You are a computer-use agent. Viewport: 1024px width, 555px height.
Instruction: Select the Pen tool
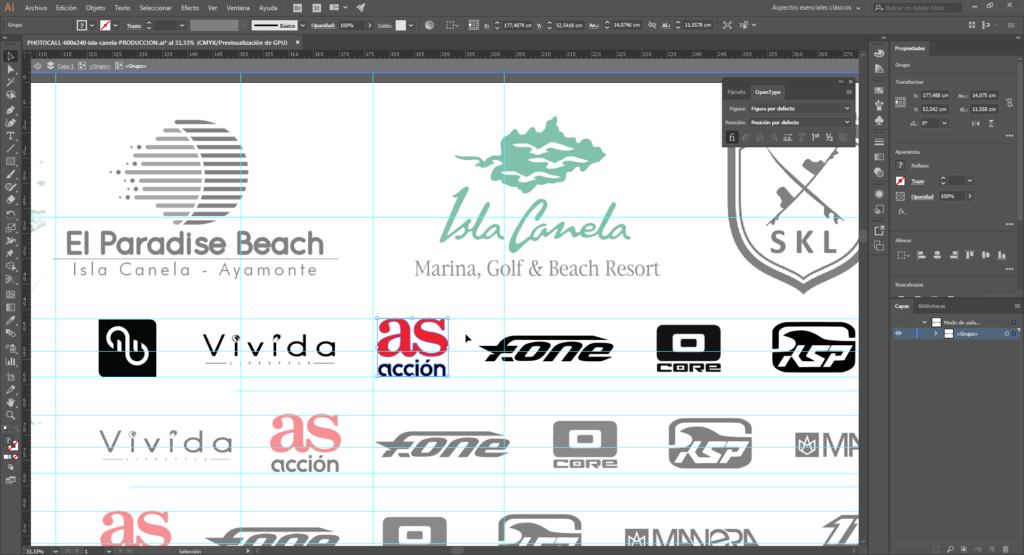10,110
